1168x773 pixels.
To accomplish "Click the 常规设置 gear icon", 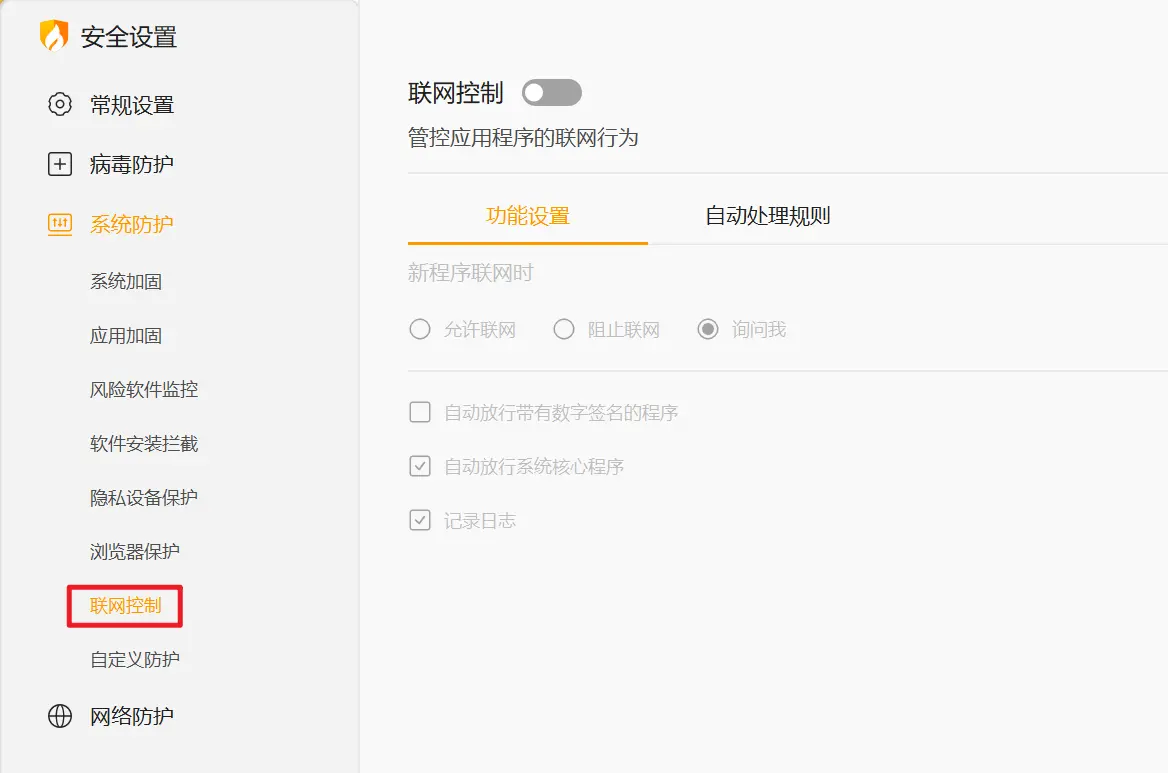I will point(60,105).
